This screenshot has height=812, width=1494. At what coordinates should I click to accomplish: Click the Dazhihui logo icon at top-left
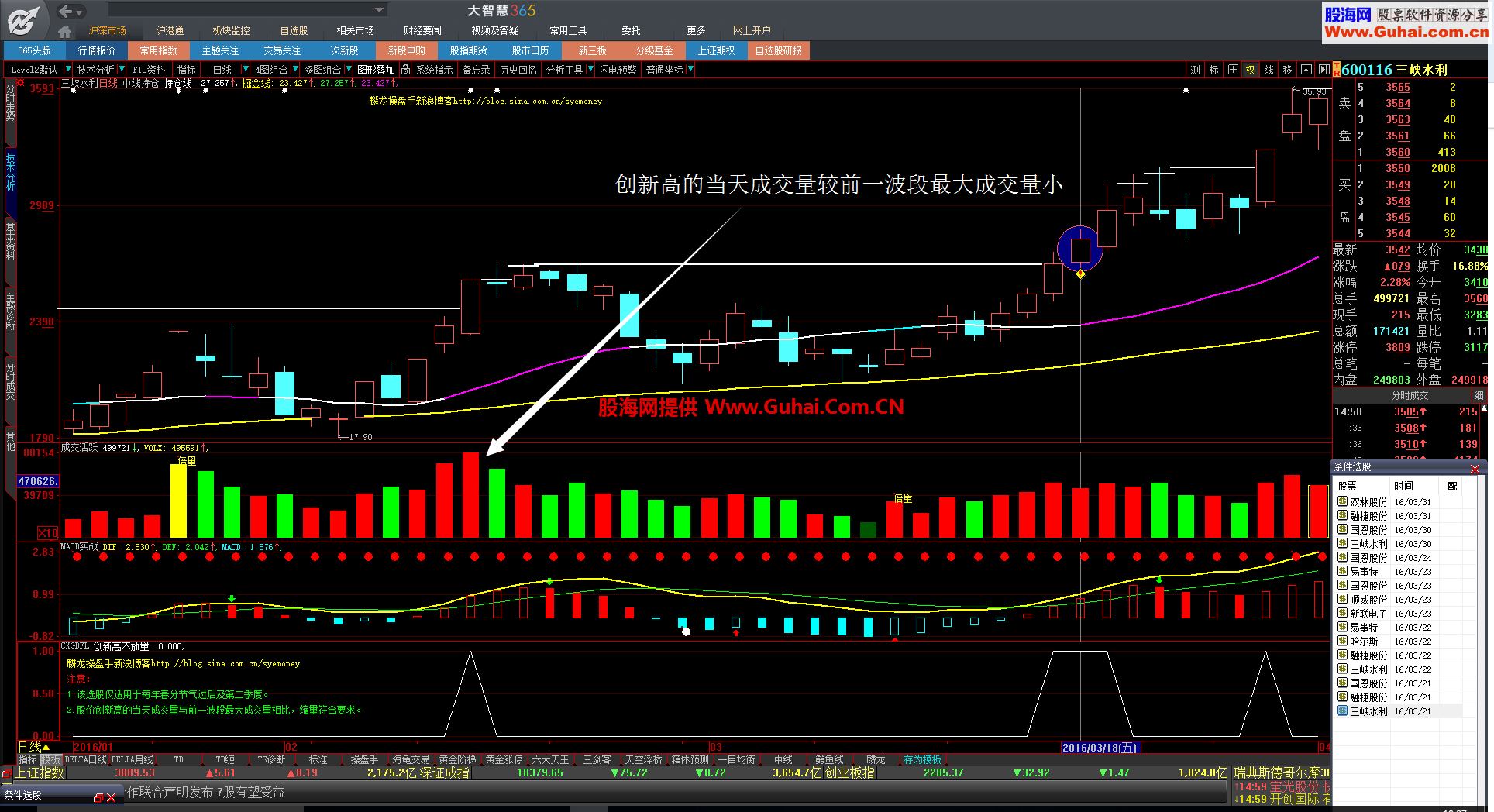(x=22, y=19)
